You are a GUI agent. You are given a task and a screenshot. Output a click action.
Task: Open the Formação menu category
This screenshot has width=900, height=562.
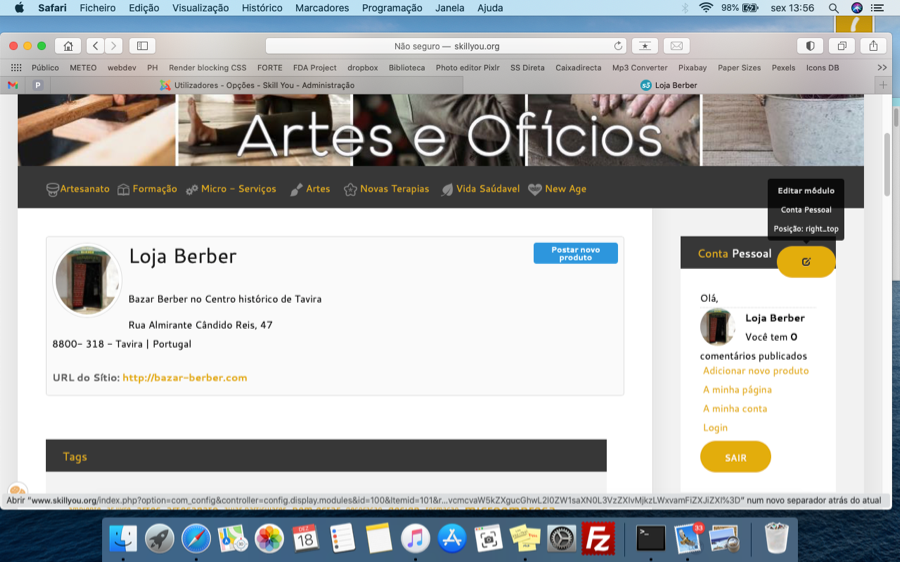148,189
